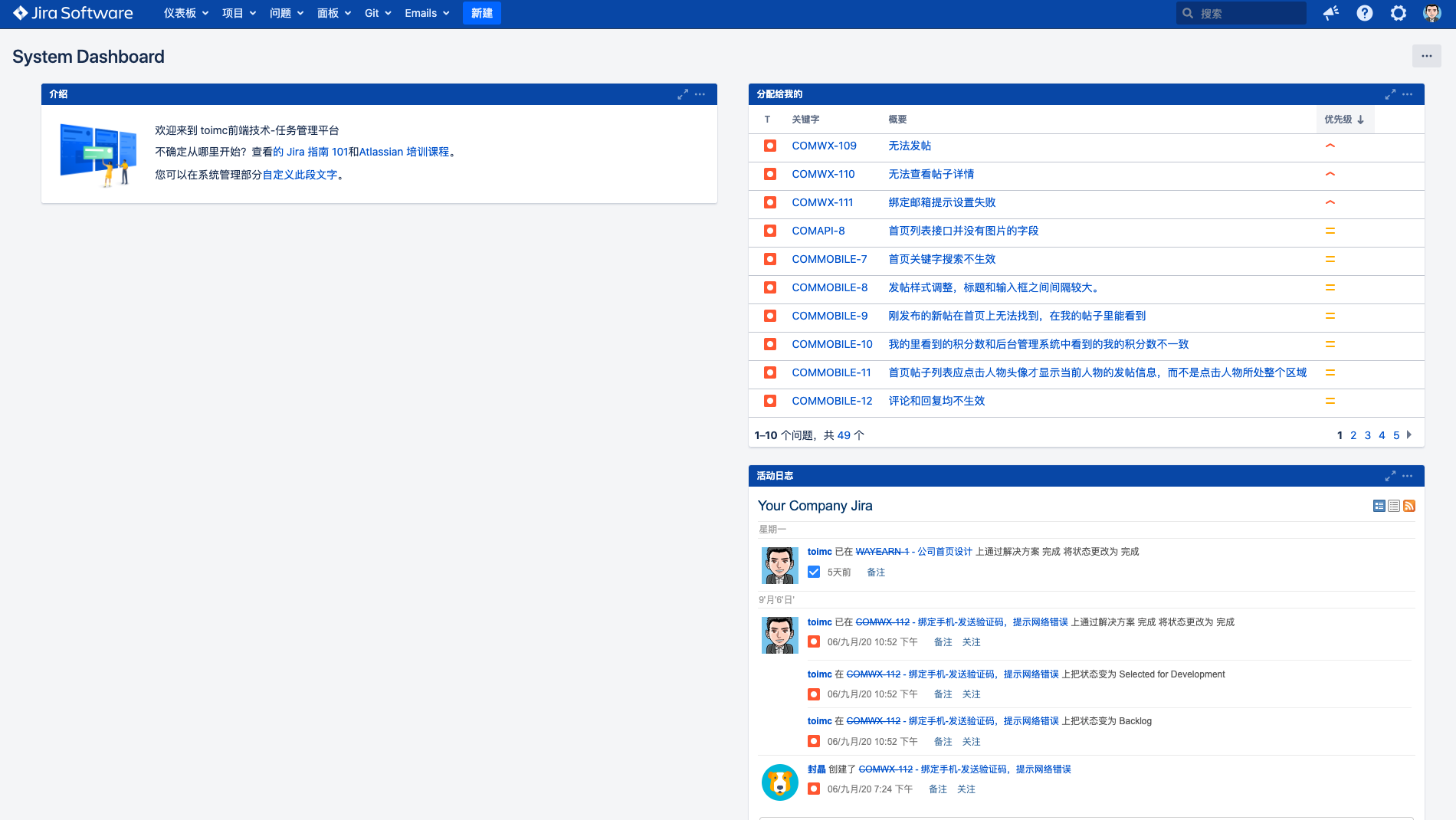Open issue COMWX-109 link

pos(824,146)
